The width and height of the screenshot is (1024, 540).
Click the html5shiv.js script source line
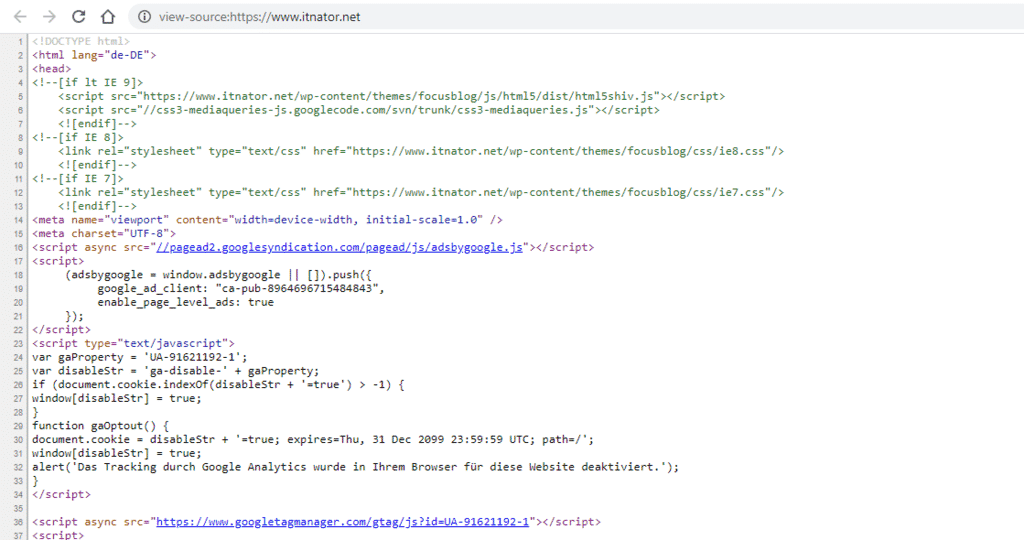391,97
